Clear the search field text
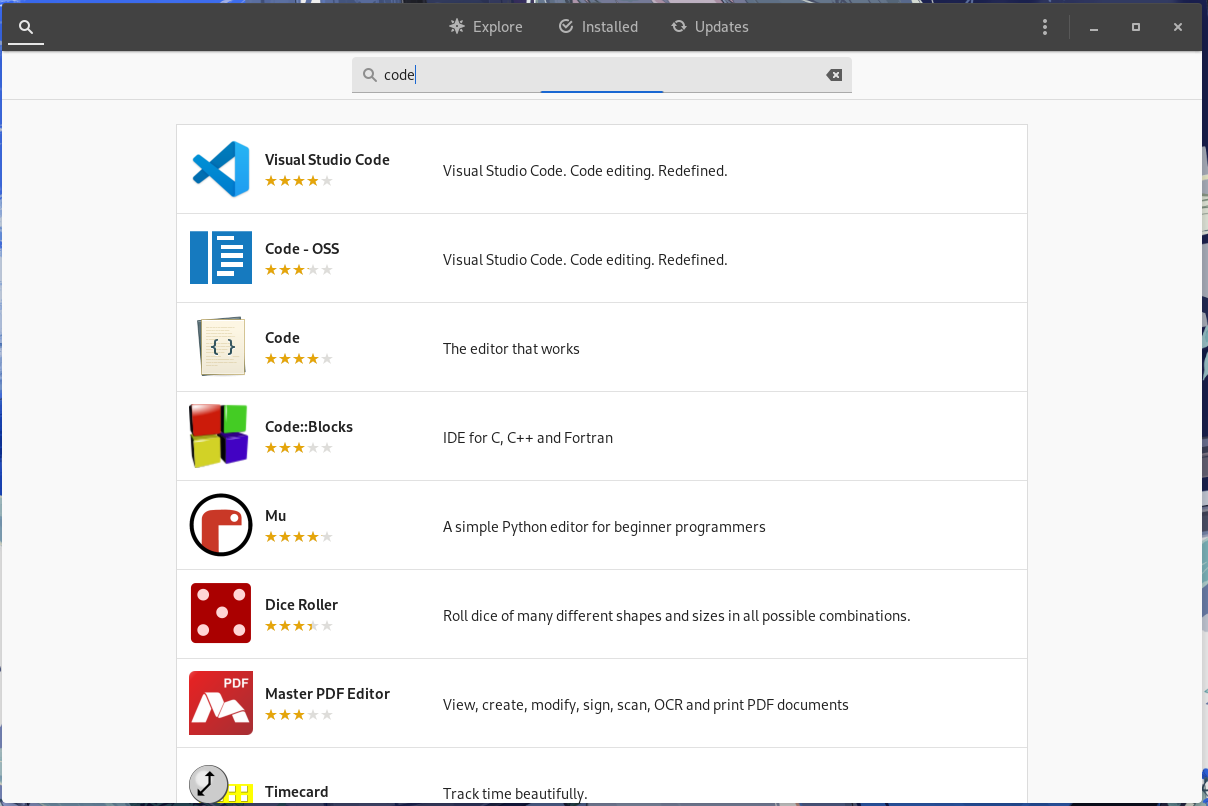The height and width of the screenshot is (806, 1208). (834, 75)
